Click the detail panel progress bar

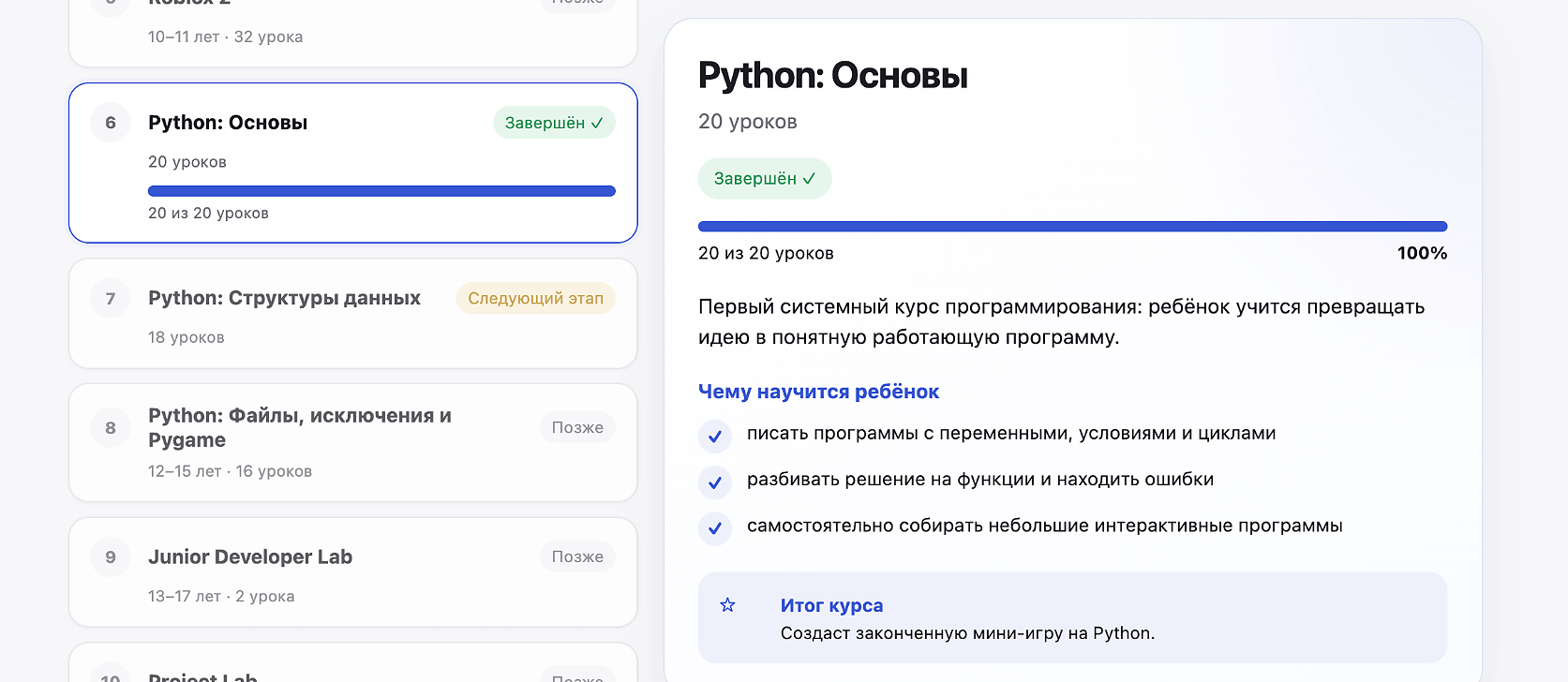point(1072,227)
